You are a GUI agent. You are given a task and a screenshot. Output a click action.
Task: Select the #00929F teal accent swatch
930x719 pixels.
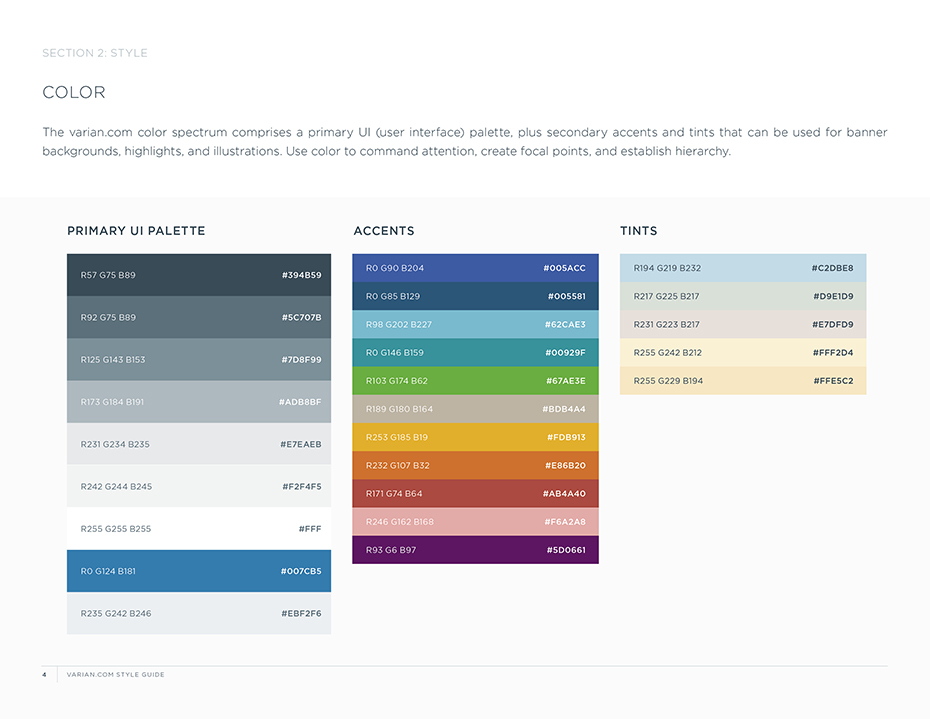pyautogui.click(x=475, y=352)
